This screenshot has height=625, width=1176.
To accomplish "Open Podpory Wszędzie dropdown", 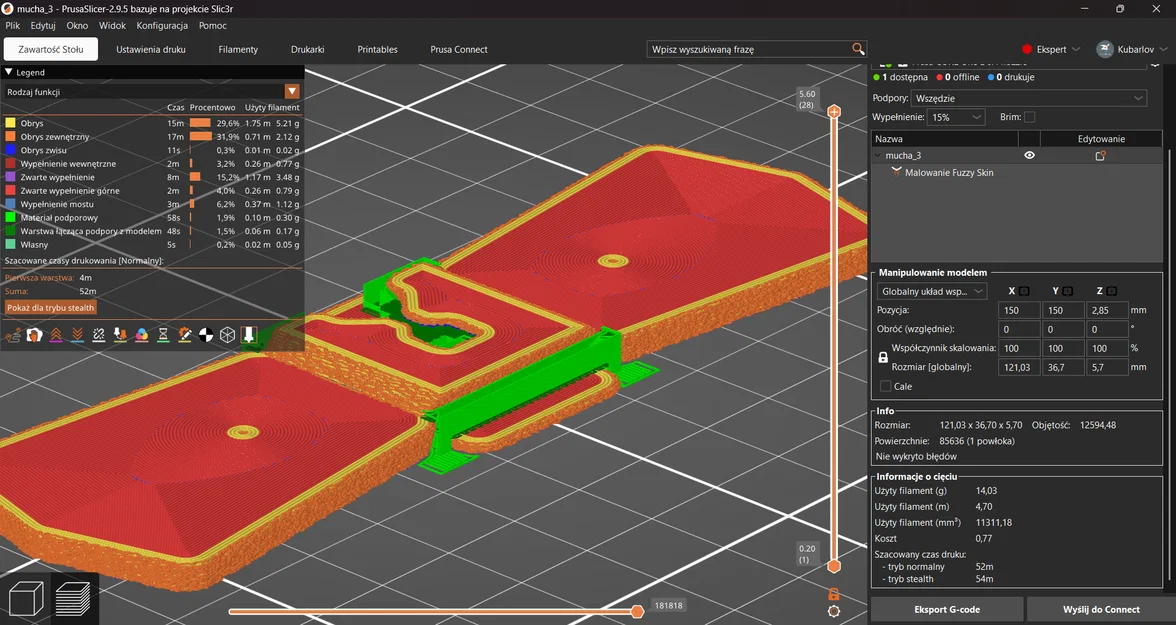I will coord(1029,98).
